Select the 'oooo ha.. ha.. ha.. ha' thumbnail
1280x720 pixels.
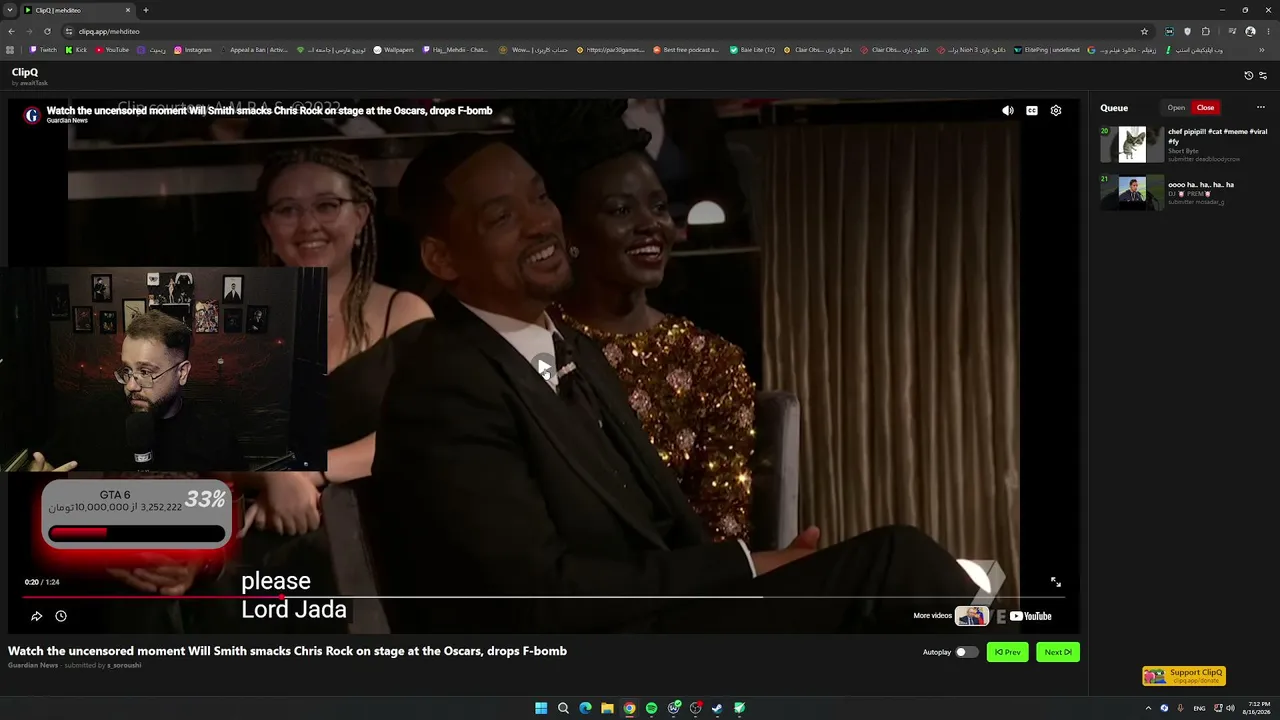pyautogui.click(x=1132, y=192)
